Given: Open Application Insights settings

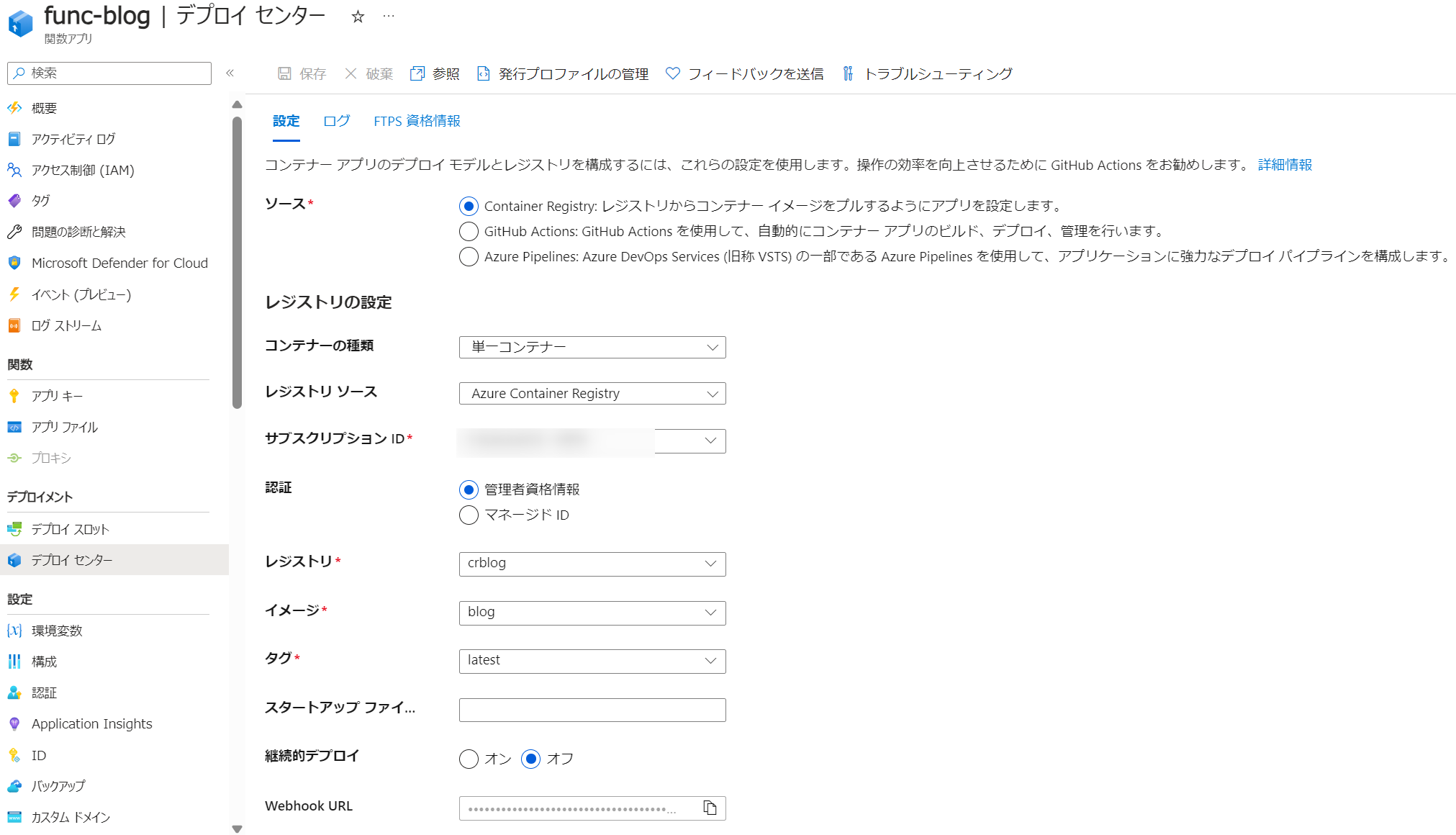Looking at the screenshot, I should coord(91,723).
